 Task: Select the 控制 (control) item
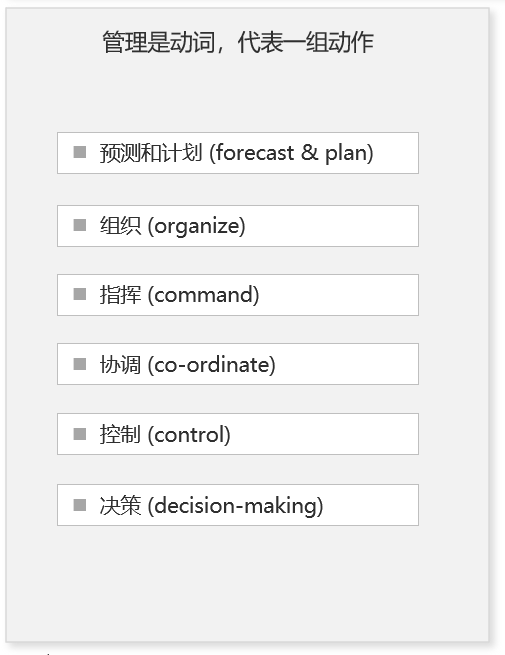pos(238,434)
